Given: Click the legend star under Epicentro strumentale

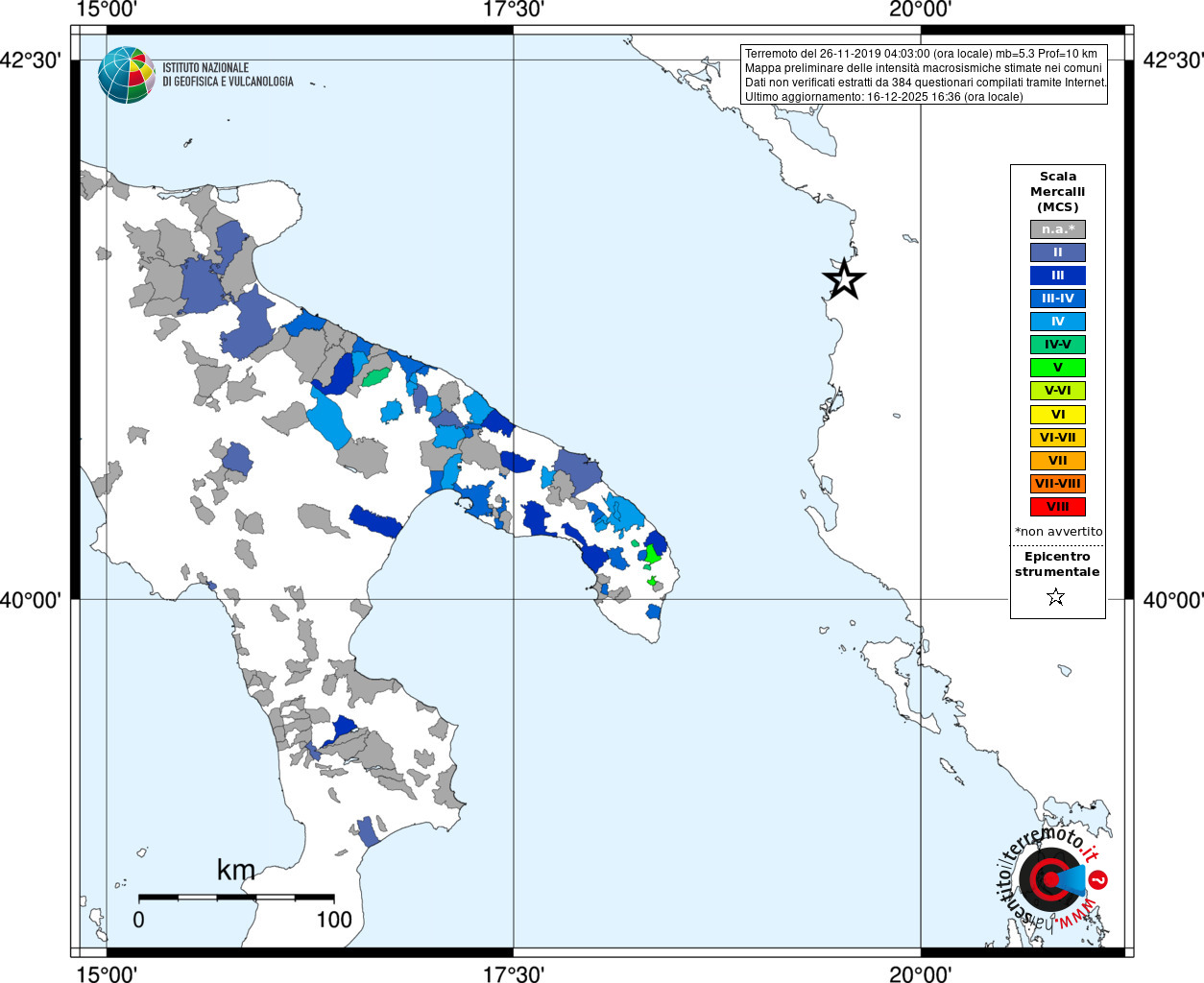Looking at the screenshot, I should (1056, 597).
